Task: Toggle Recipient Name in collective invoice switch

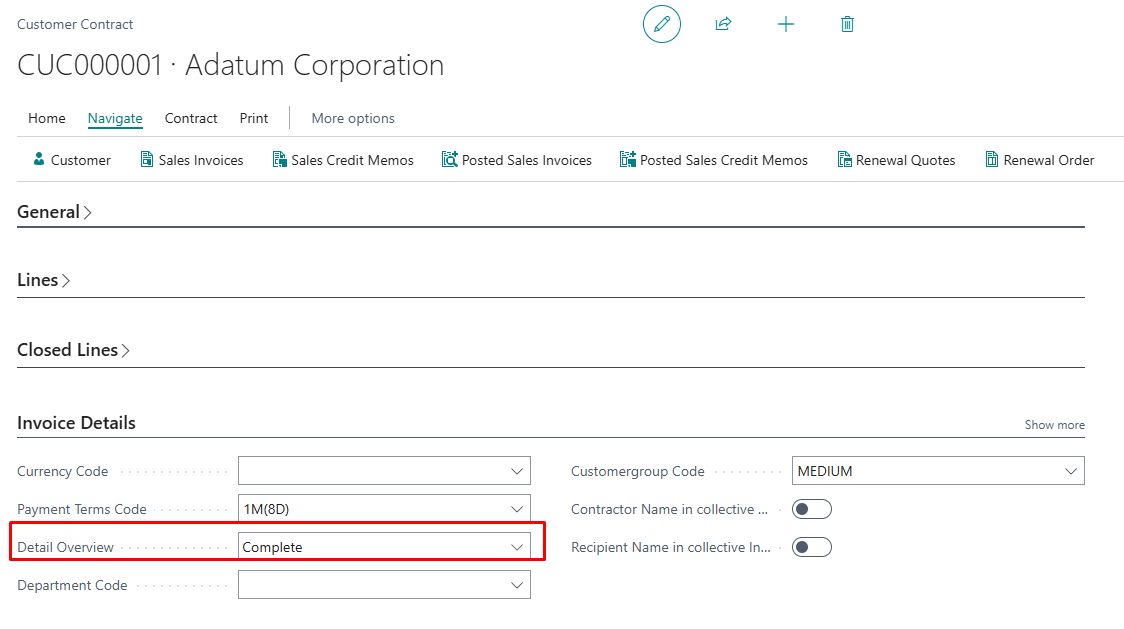Action: click(x=811, y=548)
